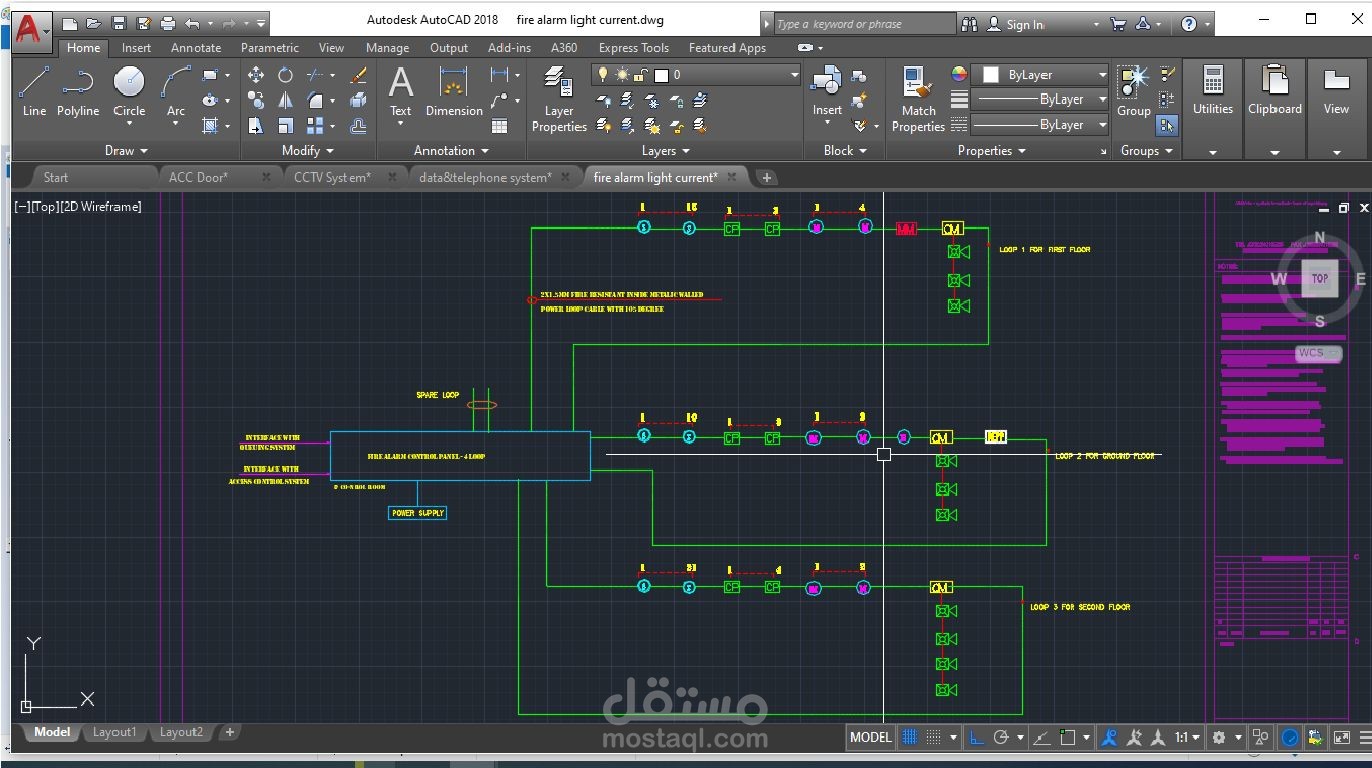Expand the Modify panel dropdown
This screenshot has width=1372, height=768.
coord(308,150)
